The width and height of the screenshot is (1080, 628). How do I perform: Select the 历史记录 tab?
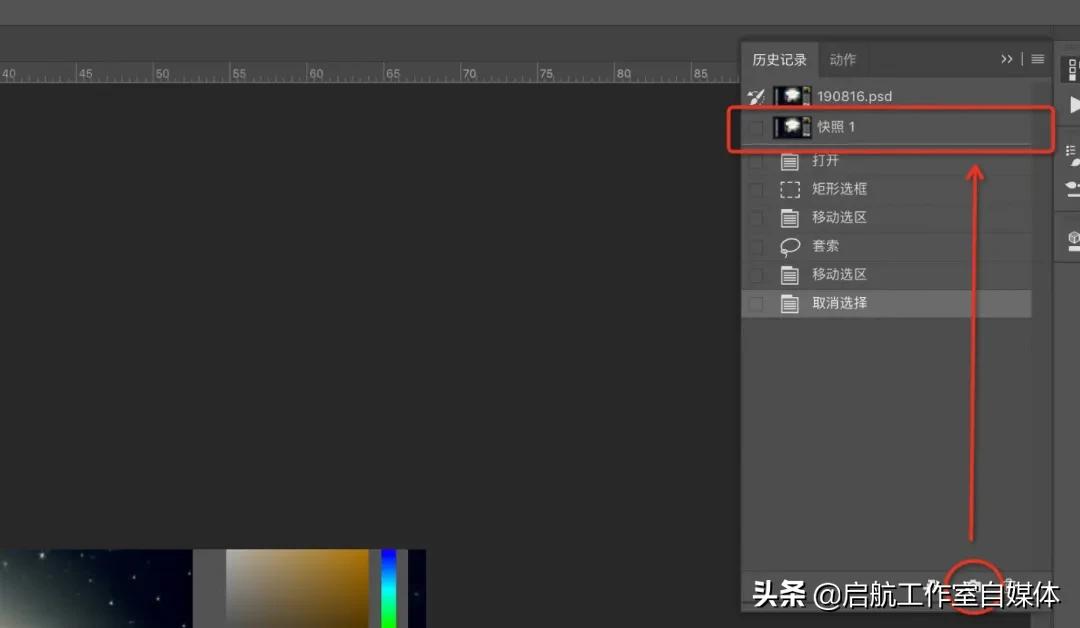tap(780, 59)
